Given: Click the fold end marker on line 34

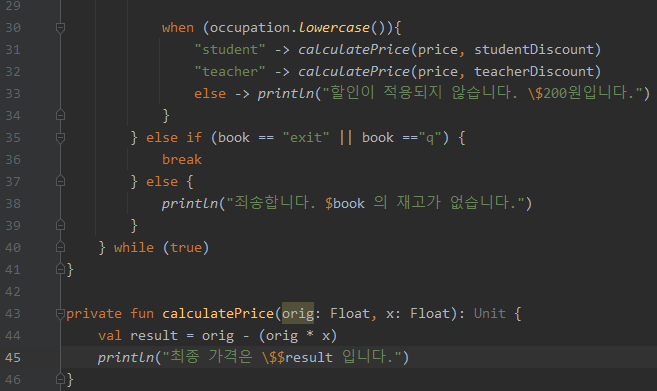Looking at the screenshot, I should coord(60,115).
